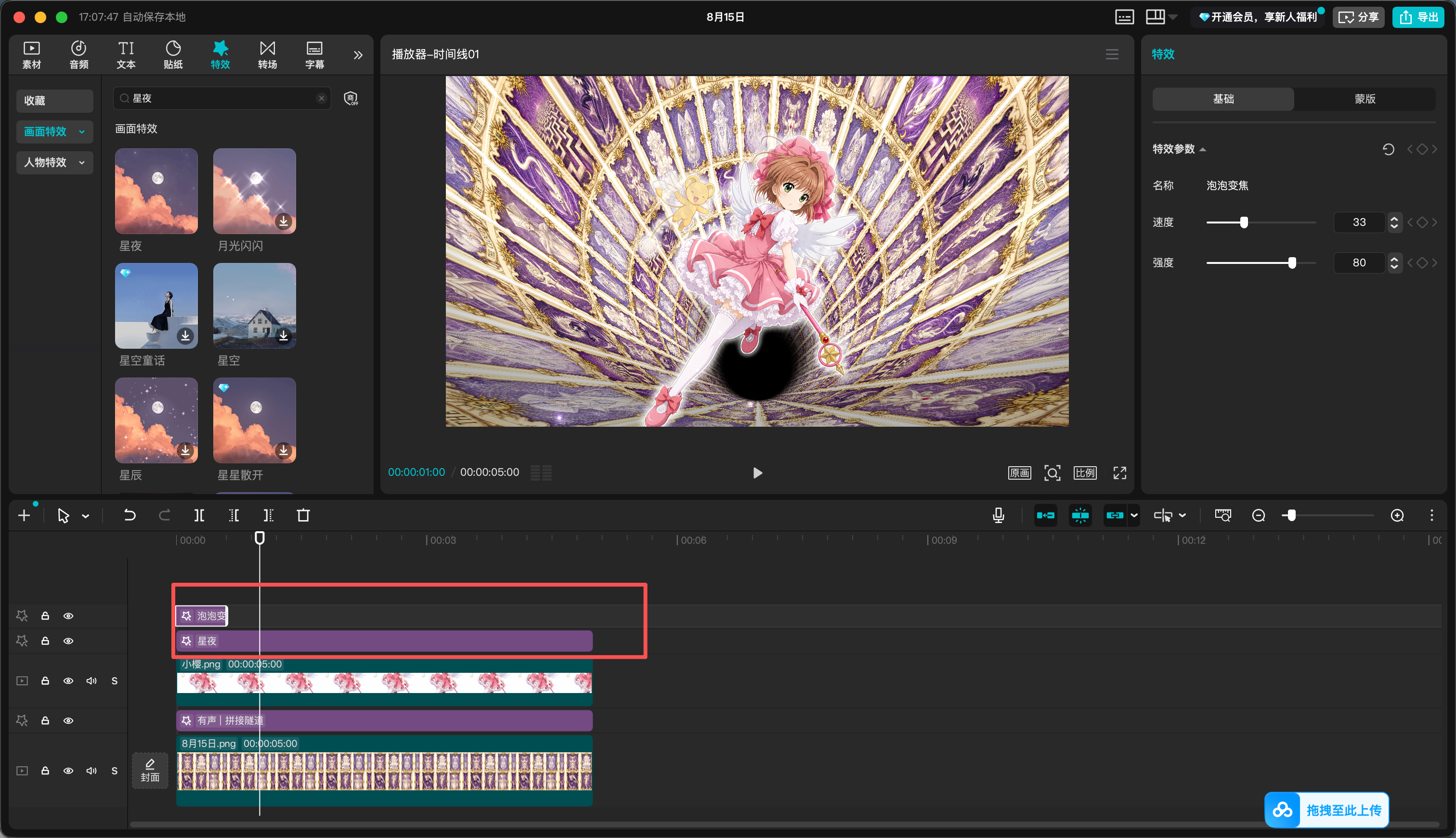Trim the clip right of playhead
The width and height of the screenshot is (1456, 838).
269,516
